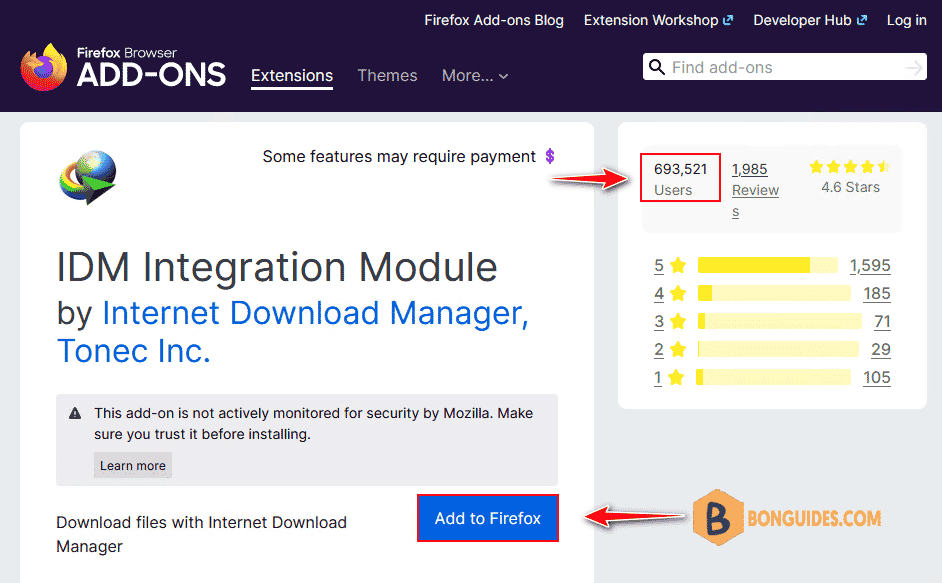This screenshot has height=583, width=942.
Task: Click the 4.6 Stars label
Action: [851, 188]
